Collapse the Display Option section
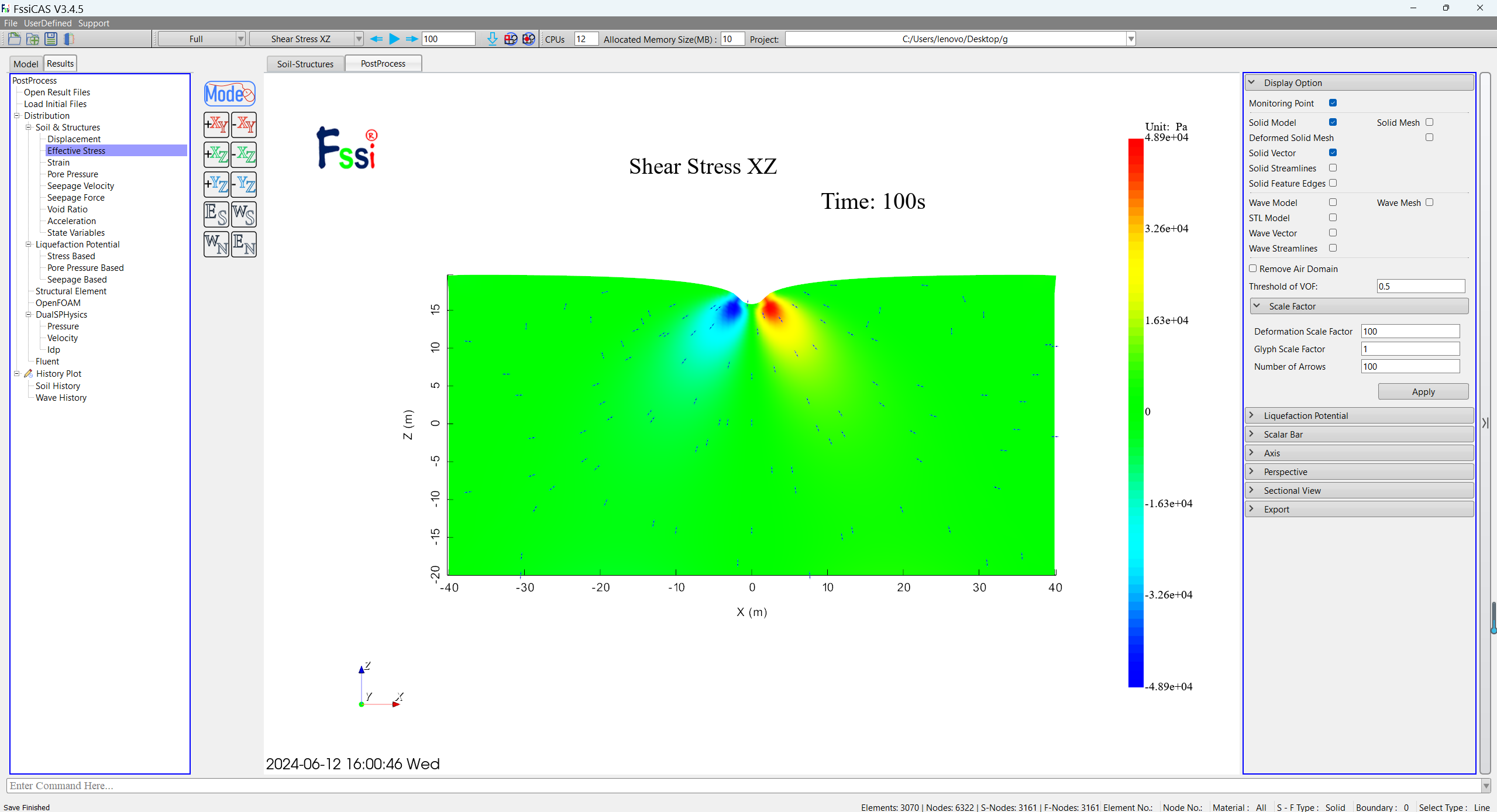Image resolution: width=1497 pixels, height=812 pixels. tap(1359, 83)
